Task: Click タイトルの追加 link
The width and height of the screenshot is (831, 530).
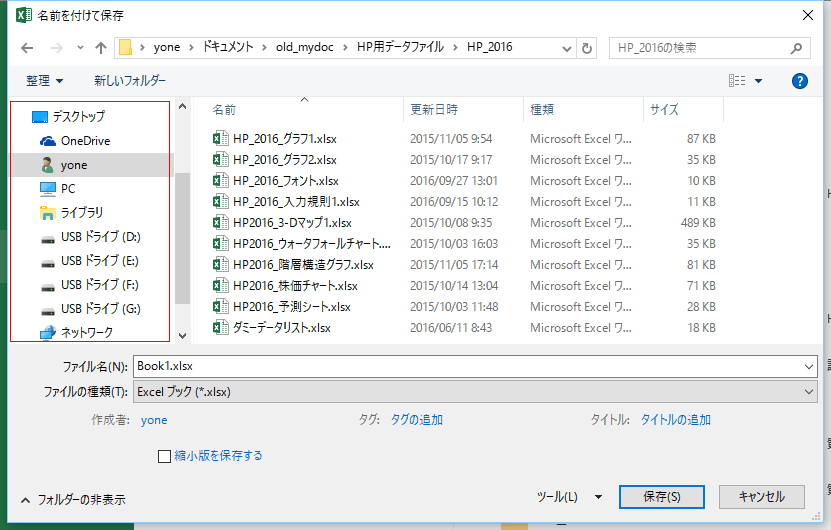Action: (x=676, y=420)
